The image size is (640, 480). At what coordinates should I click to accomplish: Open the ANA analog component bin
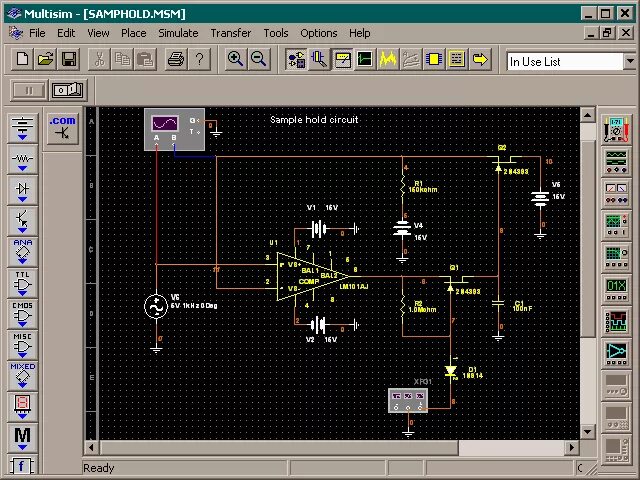point(22,252)
